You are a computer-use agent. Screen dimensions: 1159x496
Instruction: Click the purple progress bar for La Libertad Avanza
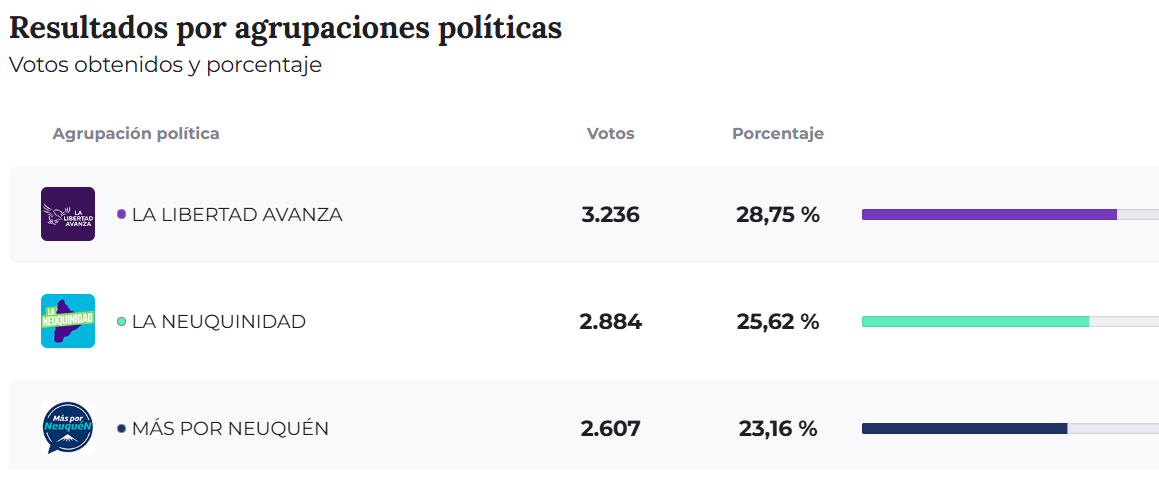coord(988,214)
